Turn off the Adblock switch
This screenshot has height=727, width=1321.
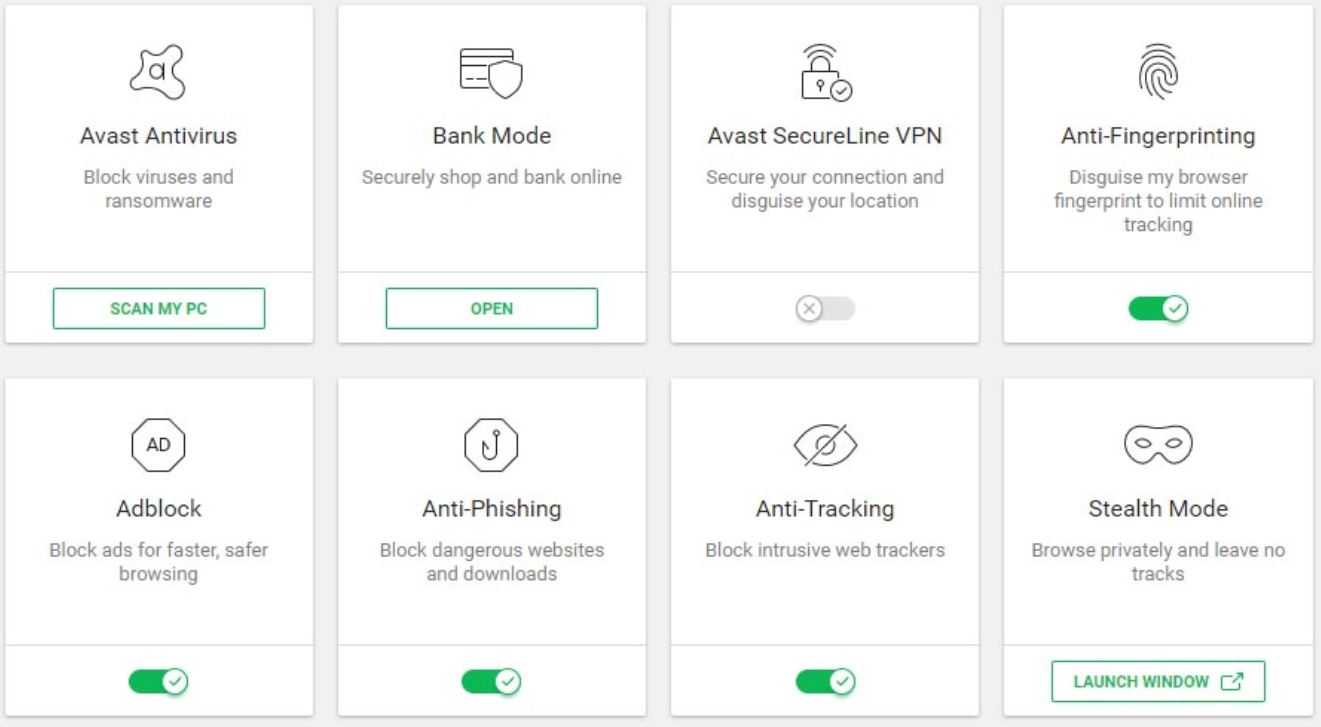click(x=158, y=682)
